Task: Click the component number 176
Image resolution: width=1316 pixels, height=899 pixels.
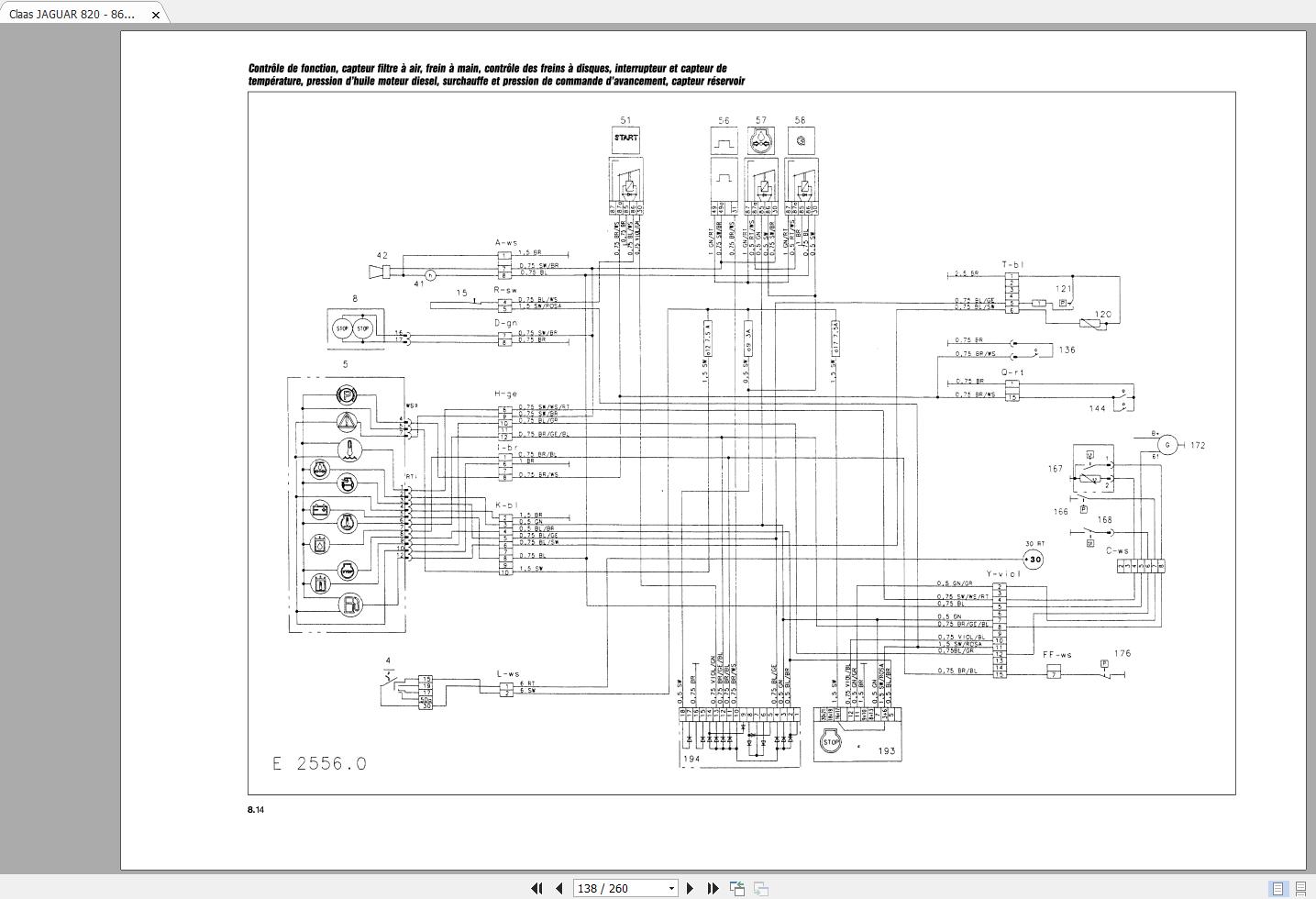Action: (x=1122, y=654)
